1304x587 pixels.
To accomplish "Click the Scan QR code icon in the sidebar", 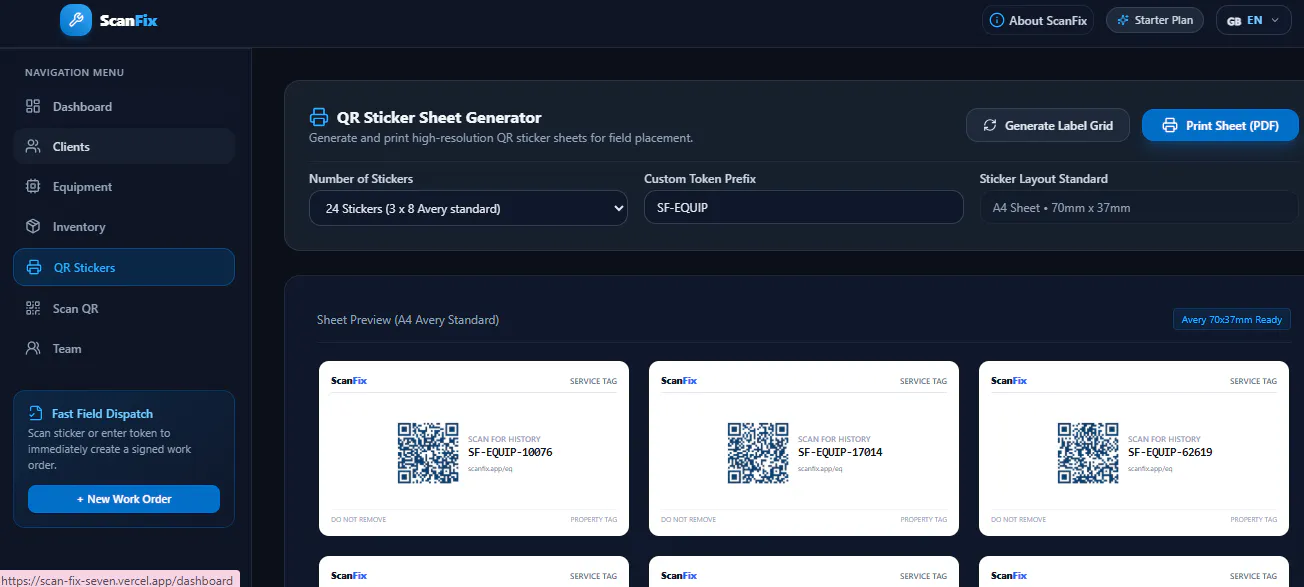I will tap(33, 309).
